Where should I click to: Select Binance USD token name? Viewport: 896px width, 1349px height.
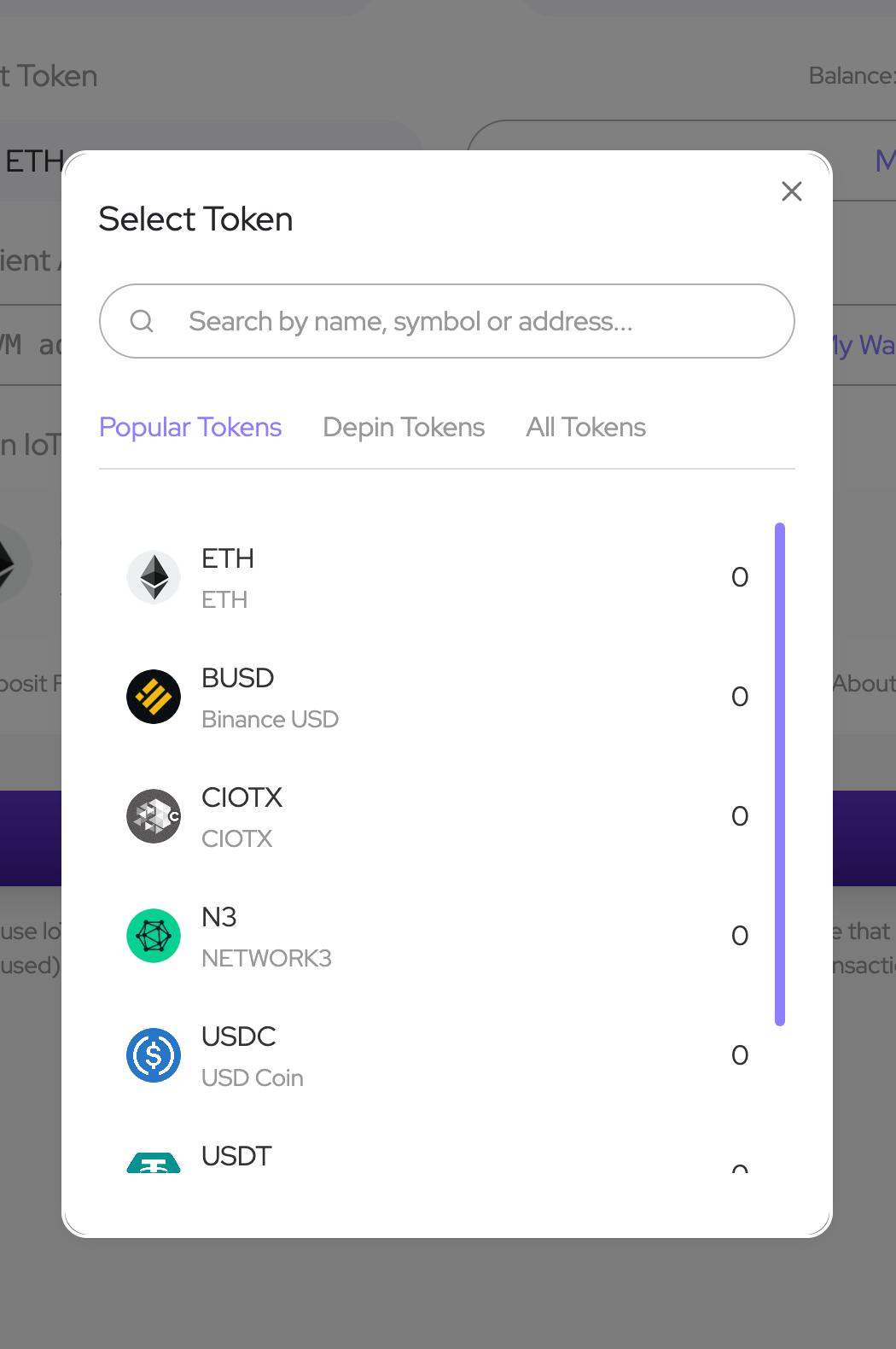[270, 720]
